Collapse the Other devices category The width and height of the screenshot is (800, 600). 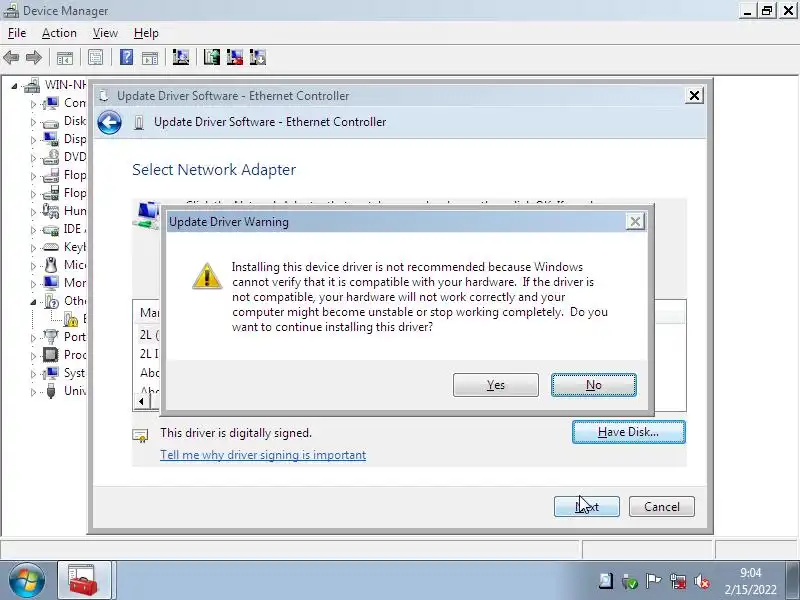[33, 303]
